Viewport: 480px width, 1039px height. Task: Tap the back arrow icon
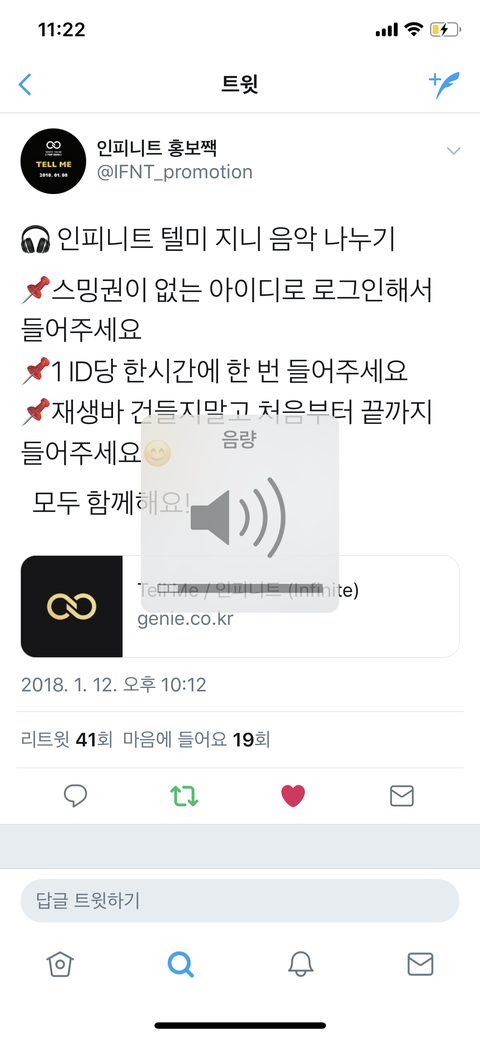point(25,84)
